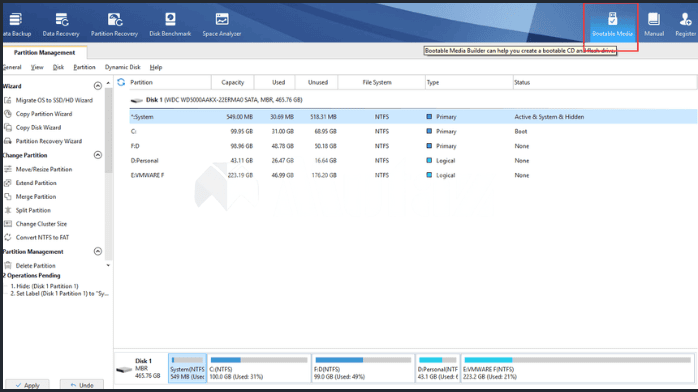Select E:VMWARE F(NTFS) block in disk map
Viewport: 698px width, 392px height.
click(x=577, y=368)
